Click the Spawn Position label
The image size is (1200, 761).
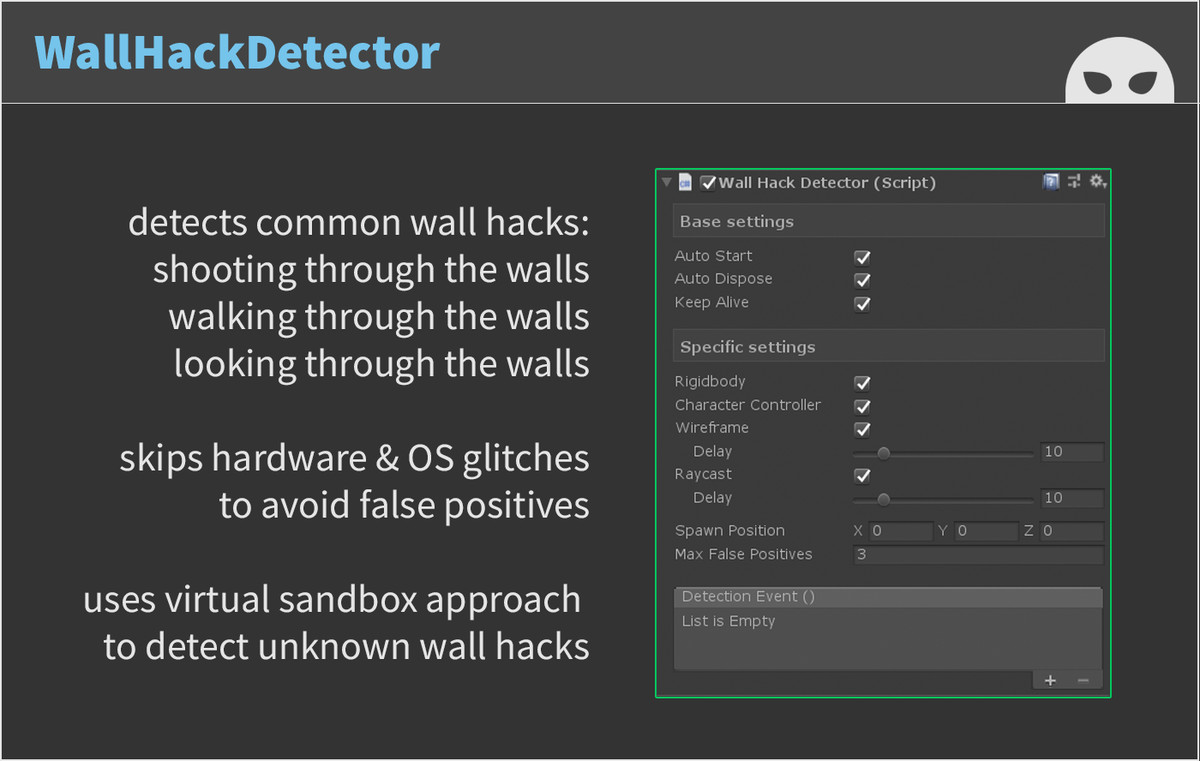pyautogui.click(x=729, y=531)
